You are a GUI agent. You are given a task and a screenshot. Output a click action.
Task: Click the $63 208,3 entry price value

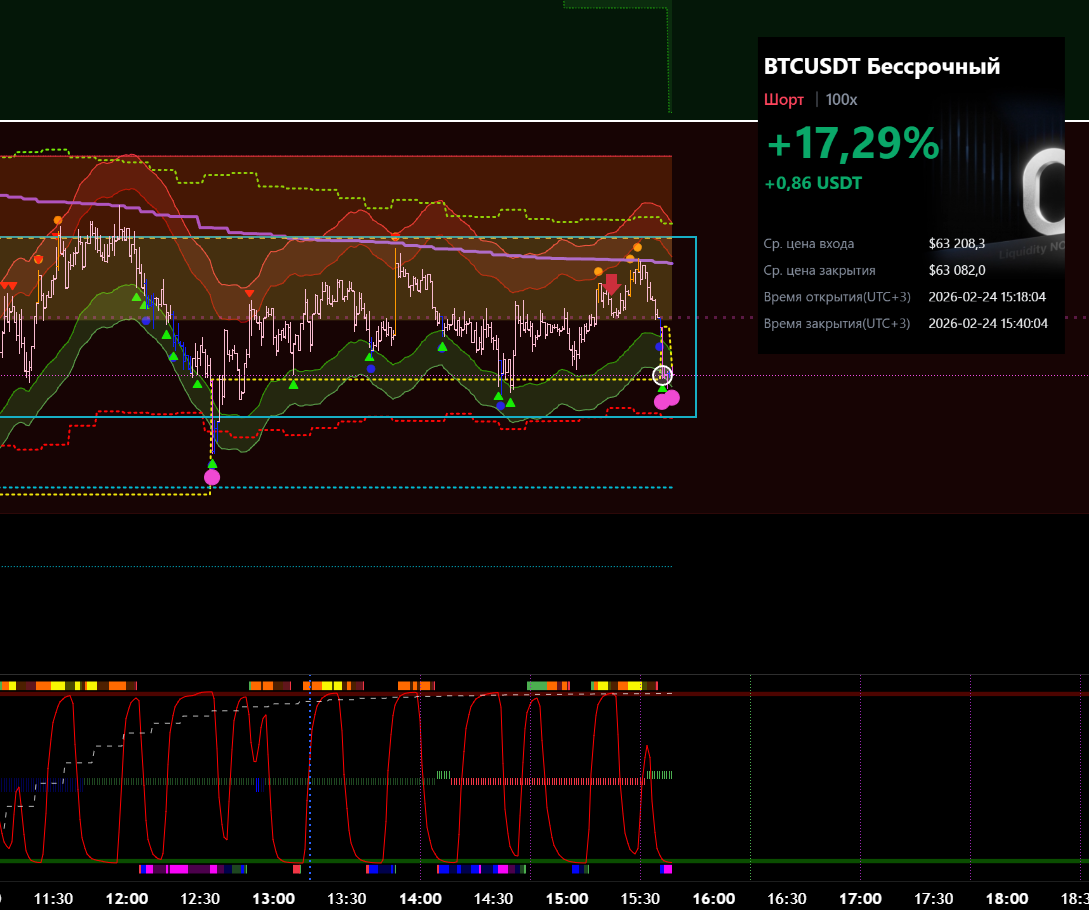coord(956,243)
